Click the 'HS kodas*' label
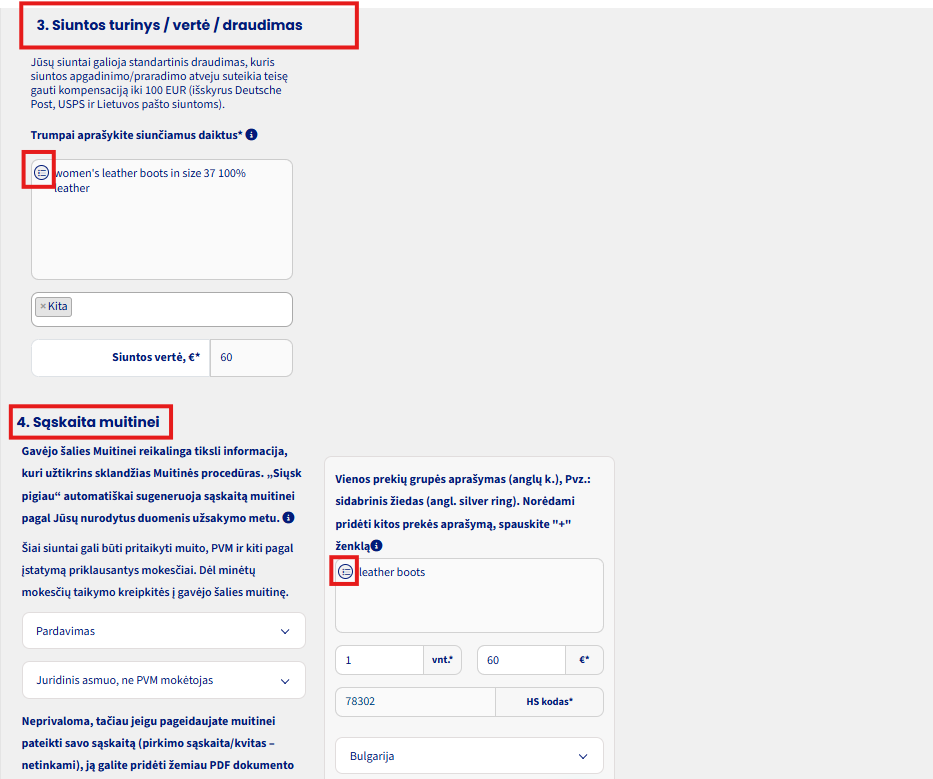Viewport: 933px width, 779px height. (x=549, y=702)
